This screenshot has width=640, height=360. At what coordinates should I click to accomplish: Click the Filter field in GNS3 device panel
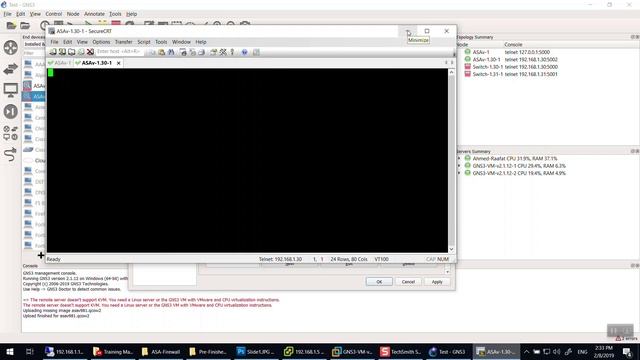pos(34,53)
